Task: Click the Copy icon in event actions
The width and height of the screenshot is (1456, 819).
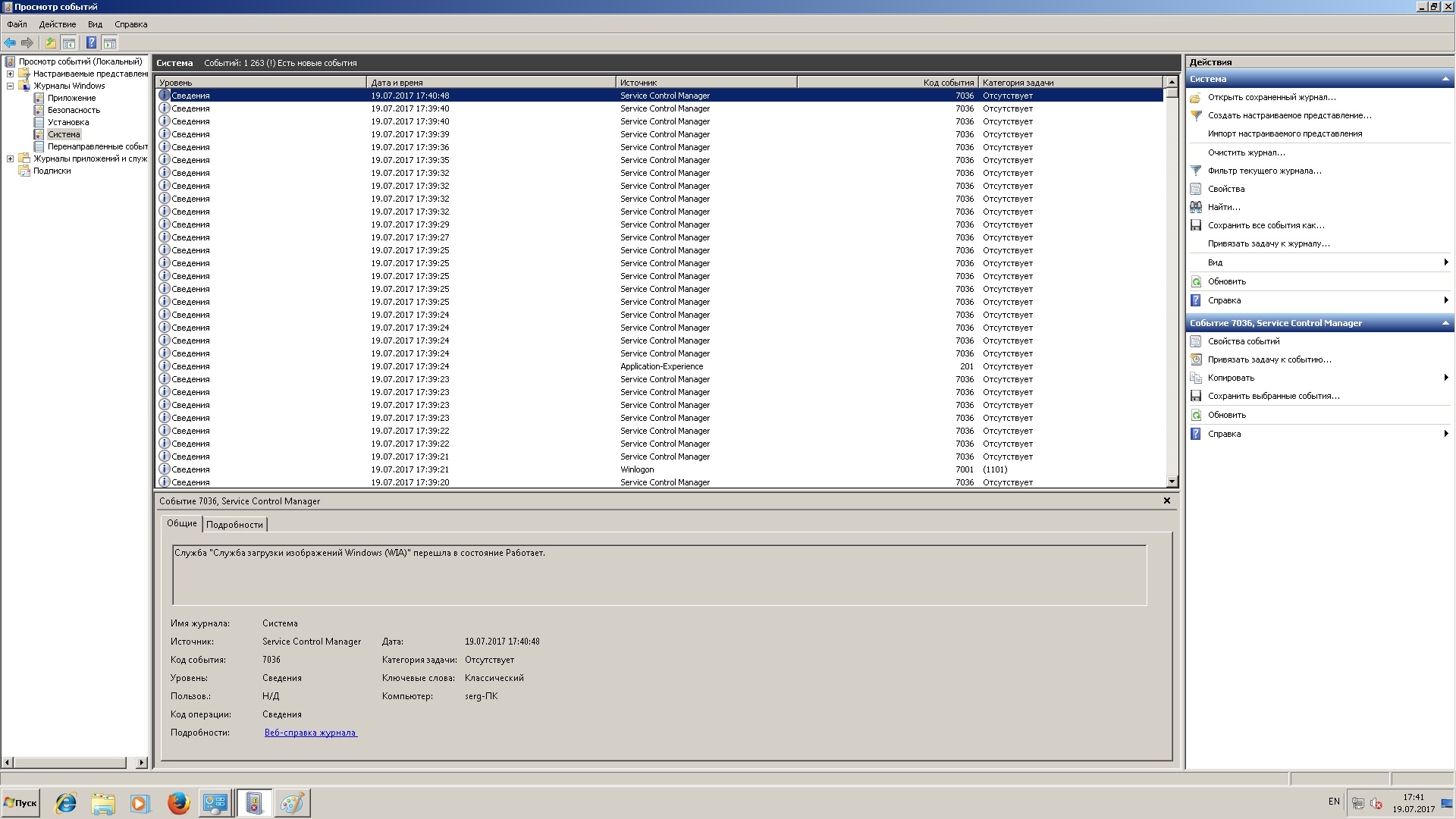Action: [x=1196, y=378]
